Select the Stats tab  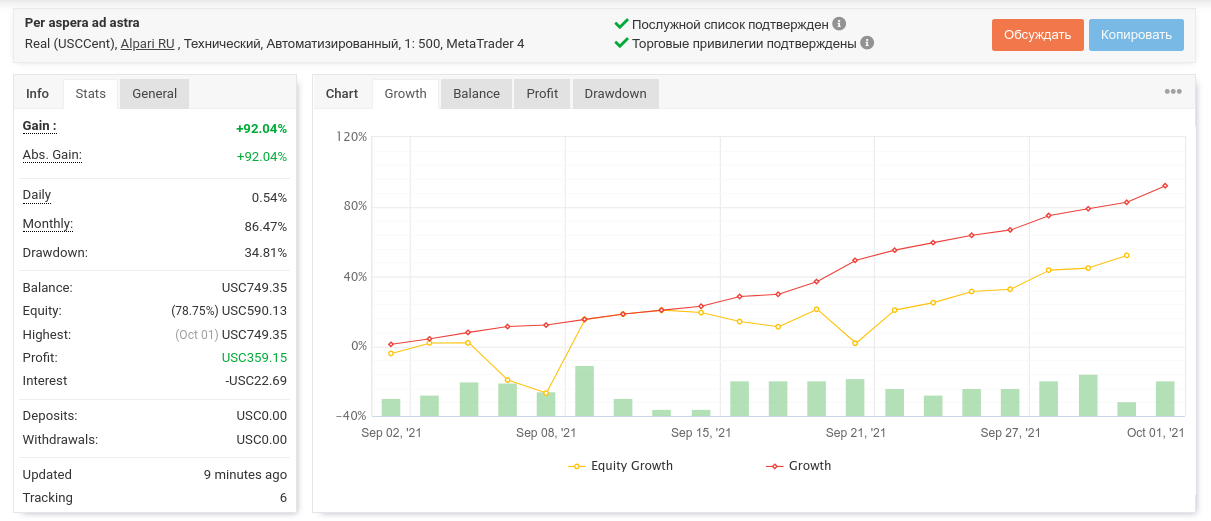[91, 94]
